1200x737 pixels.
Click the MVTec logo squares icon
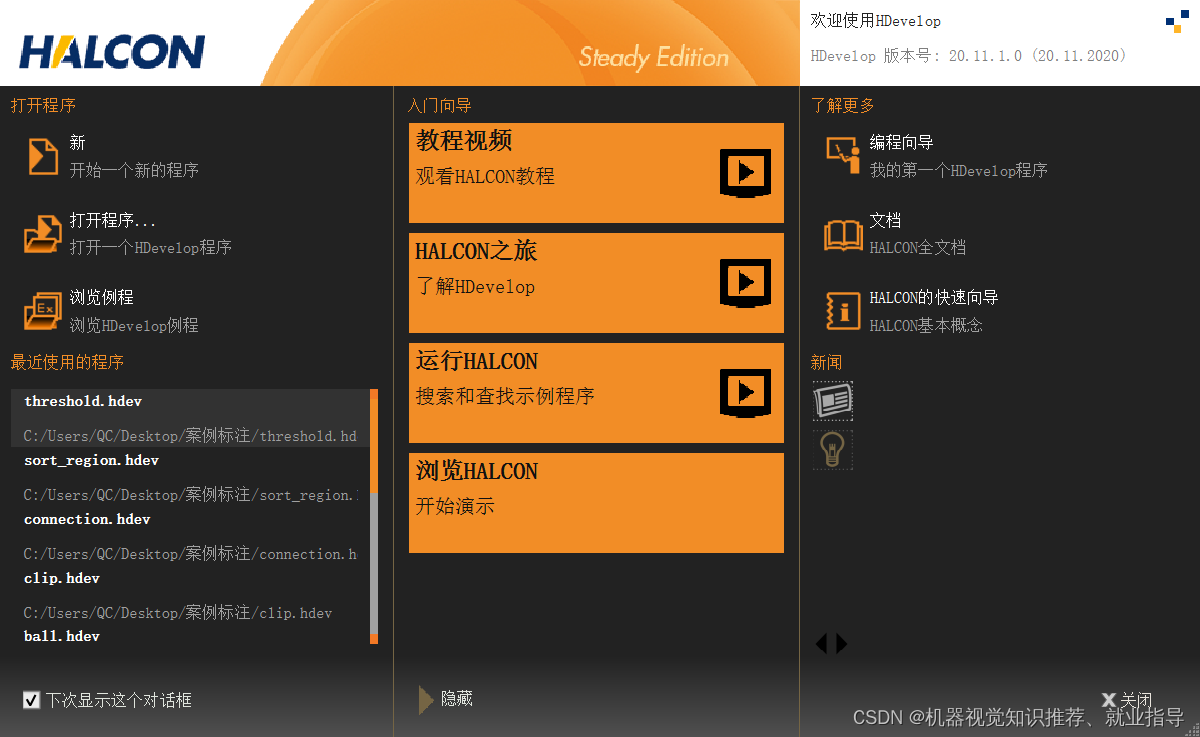tap(1176, 21)
